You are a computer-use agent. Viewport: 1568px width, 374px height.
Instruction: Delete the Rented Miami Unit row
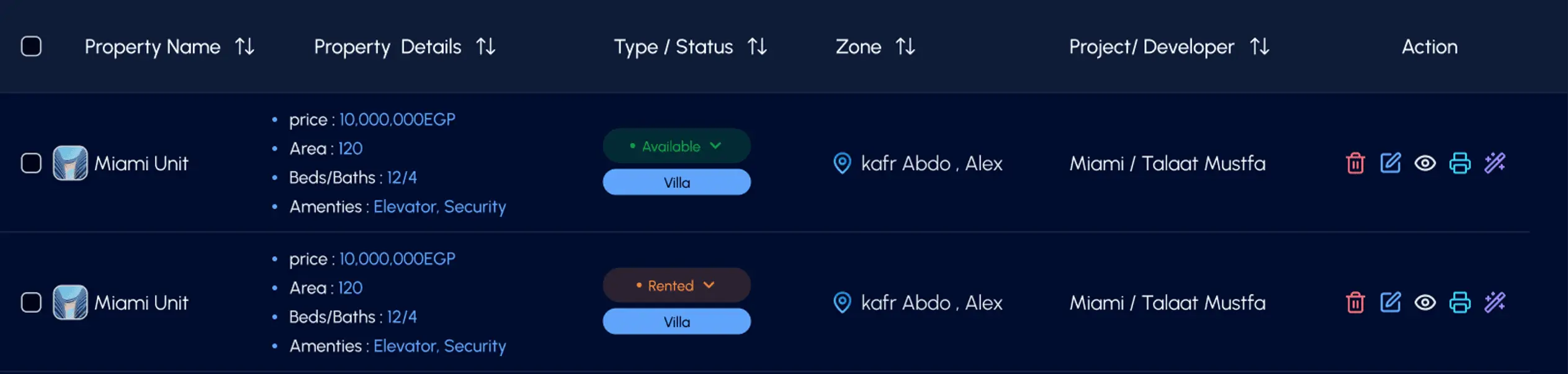(1355, 303)
